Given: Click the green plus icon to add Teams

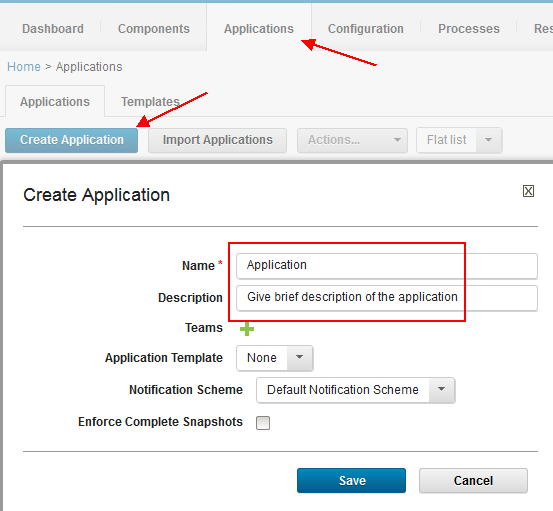Looking at the screenshot, I should click(247, 329).
